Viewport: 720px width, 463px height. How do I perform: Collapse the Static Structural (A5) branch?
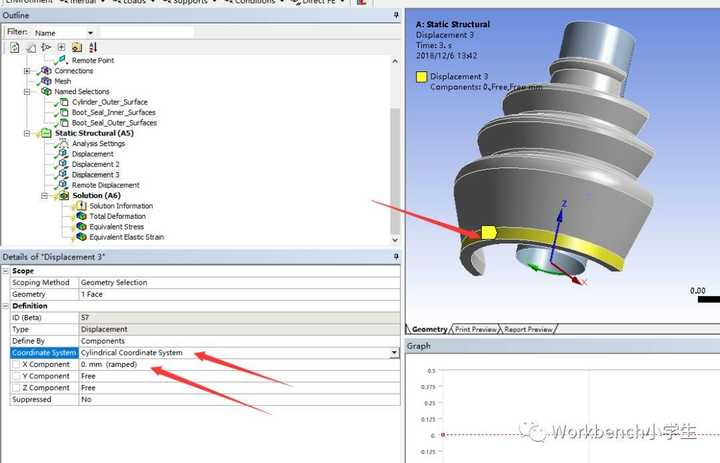tap(27, 133)
